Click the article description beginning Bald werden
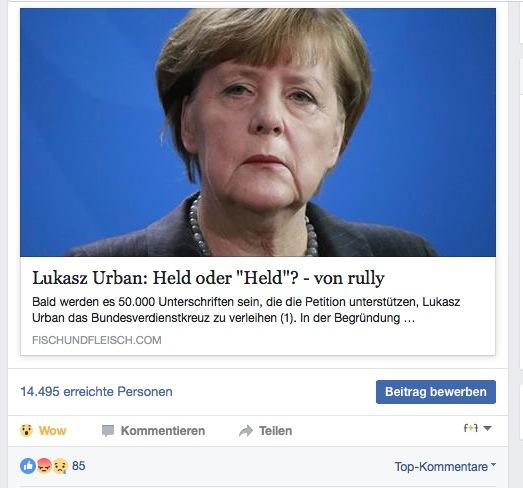The image size is (523, 488). click(246, 310)
